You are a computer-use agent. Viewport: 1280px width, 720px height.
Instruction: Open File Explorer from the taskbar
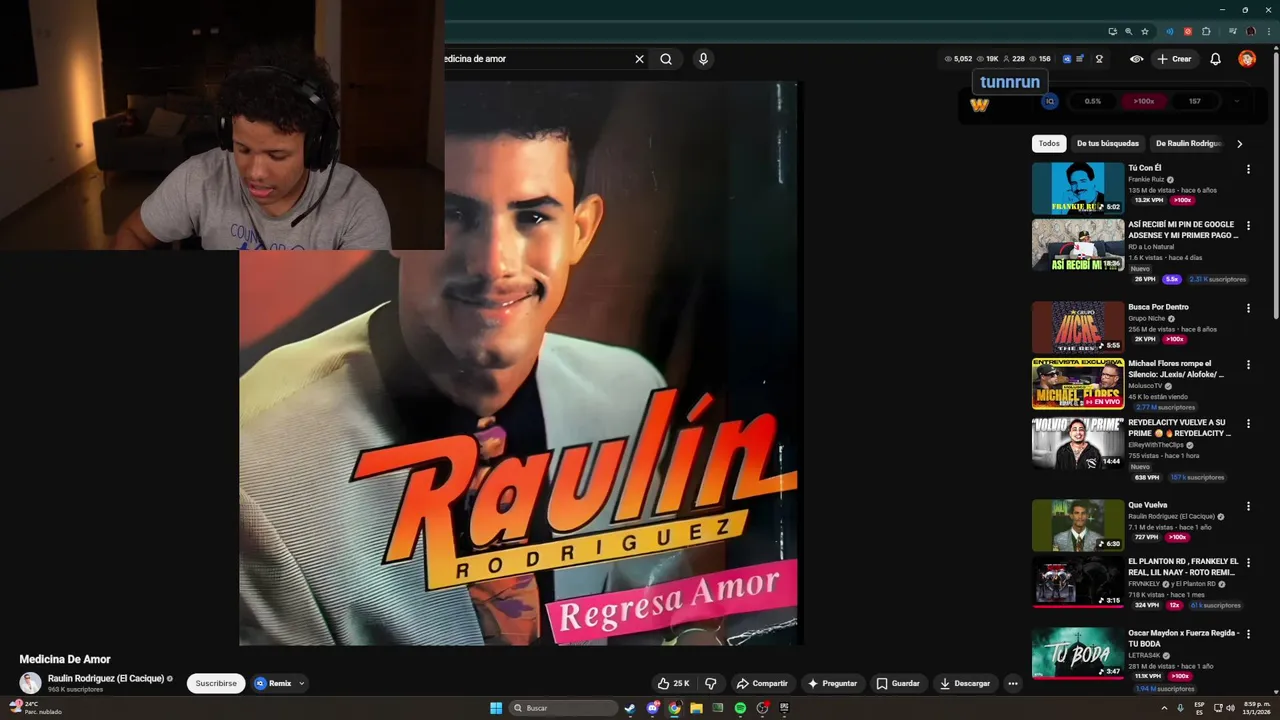(x=696, y=708)
